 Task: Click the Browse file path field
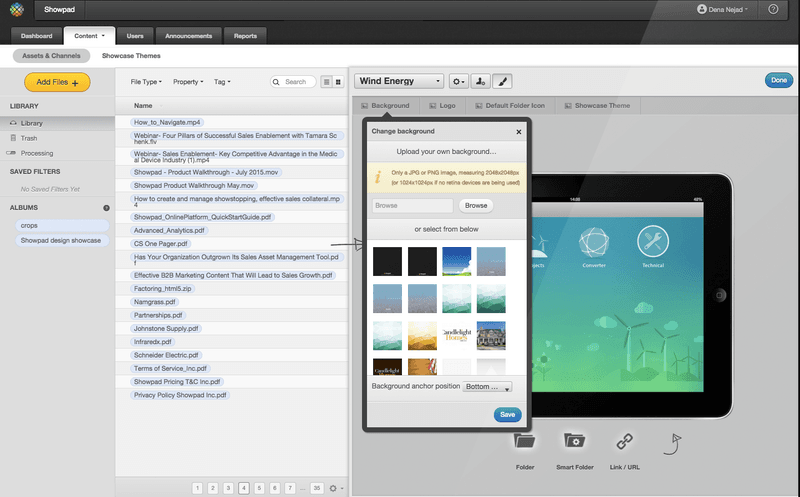(x=412, y=206)
